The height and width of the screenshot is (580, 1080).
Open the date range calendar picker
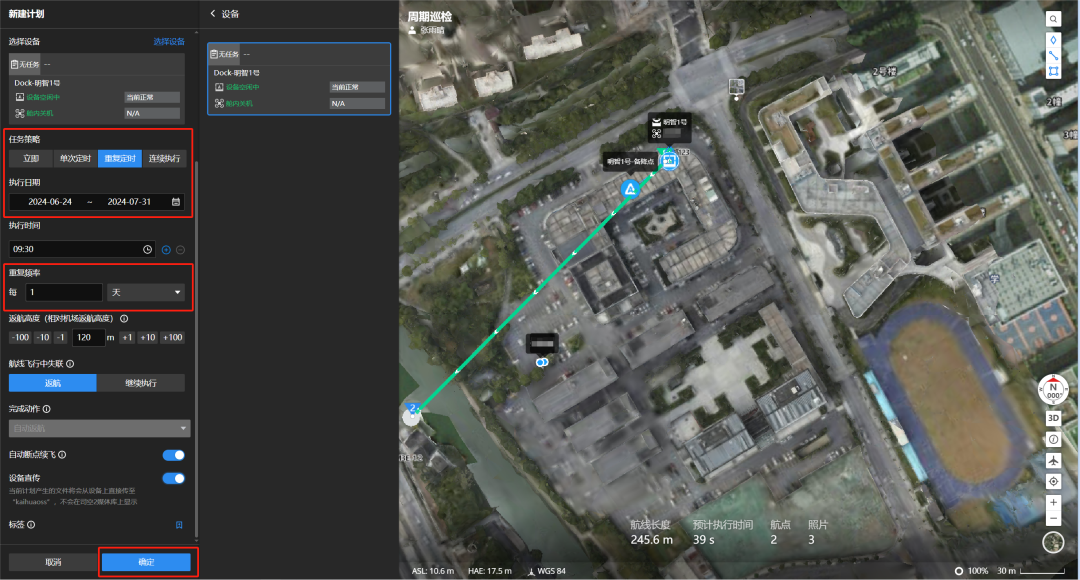pos(176,202)
